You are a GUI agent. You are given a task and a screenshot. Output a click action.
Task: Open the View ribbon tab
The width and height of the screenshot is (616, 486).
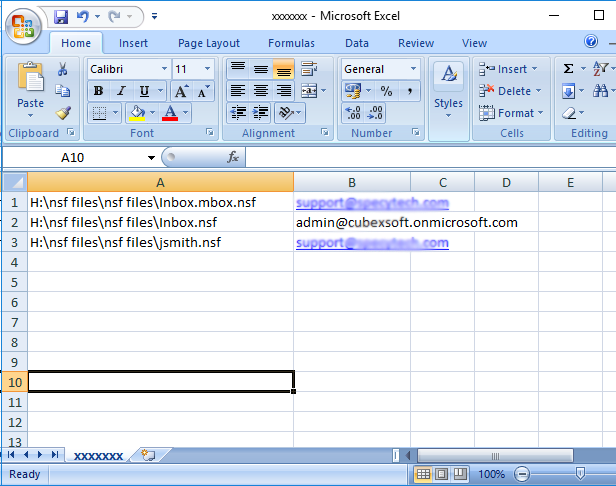(474, 43)
